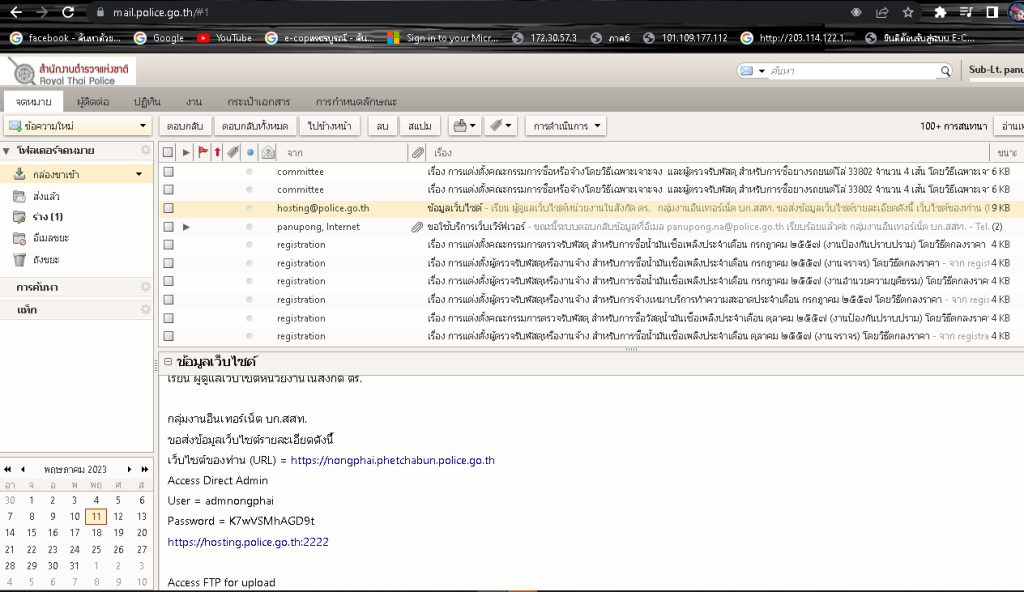Expand the panupong, Internet conversation
This screenshot has height=592, width=1024.
186,227
